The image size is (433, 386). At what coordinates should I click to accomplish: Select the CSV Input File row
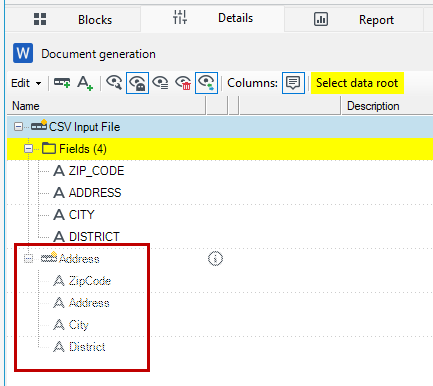[x=220, y=127]
